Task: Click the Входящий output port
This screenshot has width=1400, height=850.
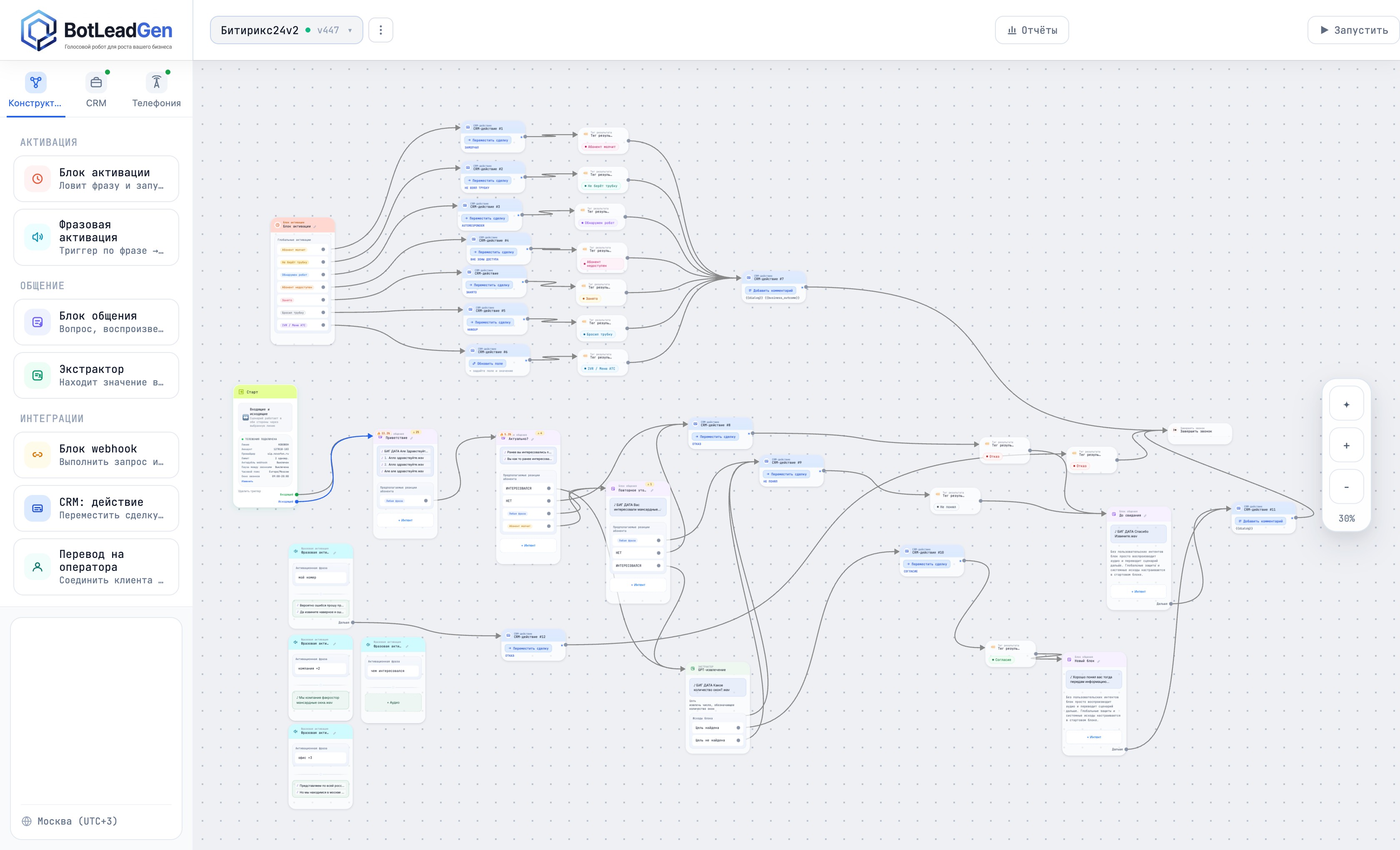Action: (x=297, y=494)
